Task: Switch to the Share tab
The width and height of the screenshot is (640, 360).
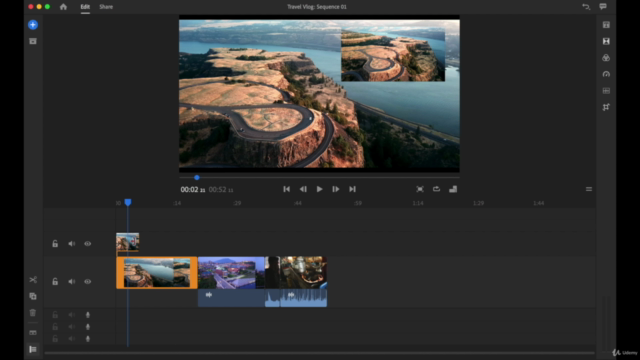Action: (x=106, y=7)
